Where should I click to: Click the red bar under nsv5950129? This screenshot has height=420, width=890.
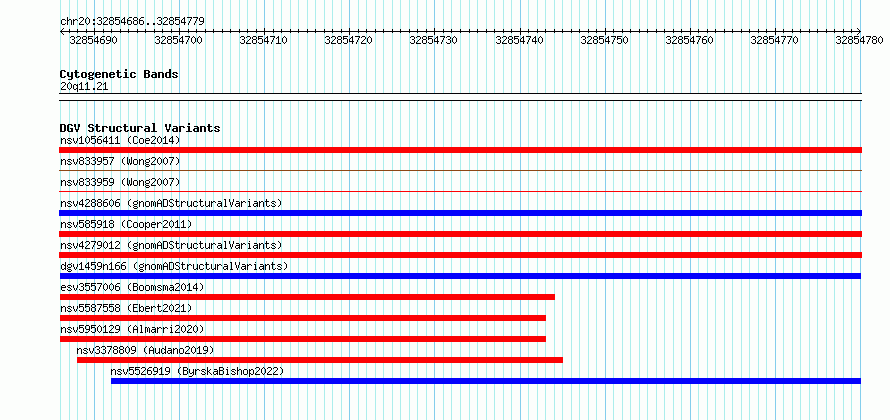[303, 339]
